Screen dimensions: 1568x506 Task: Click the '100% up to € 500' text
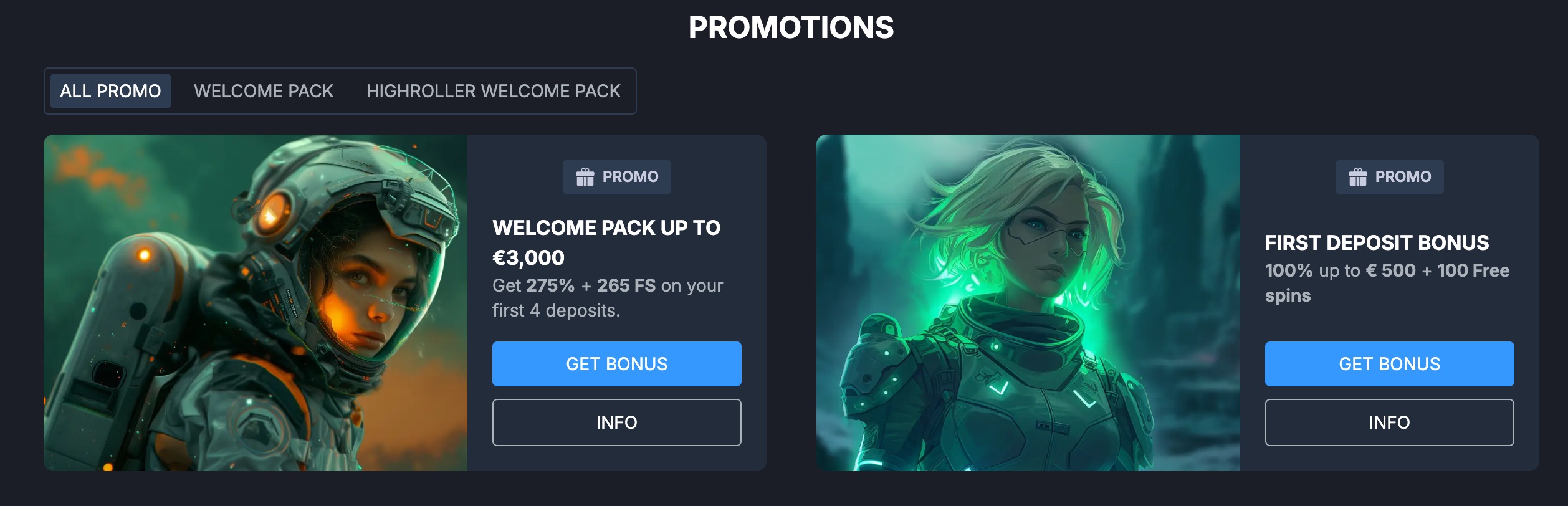pos(1340,270)
